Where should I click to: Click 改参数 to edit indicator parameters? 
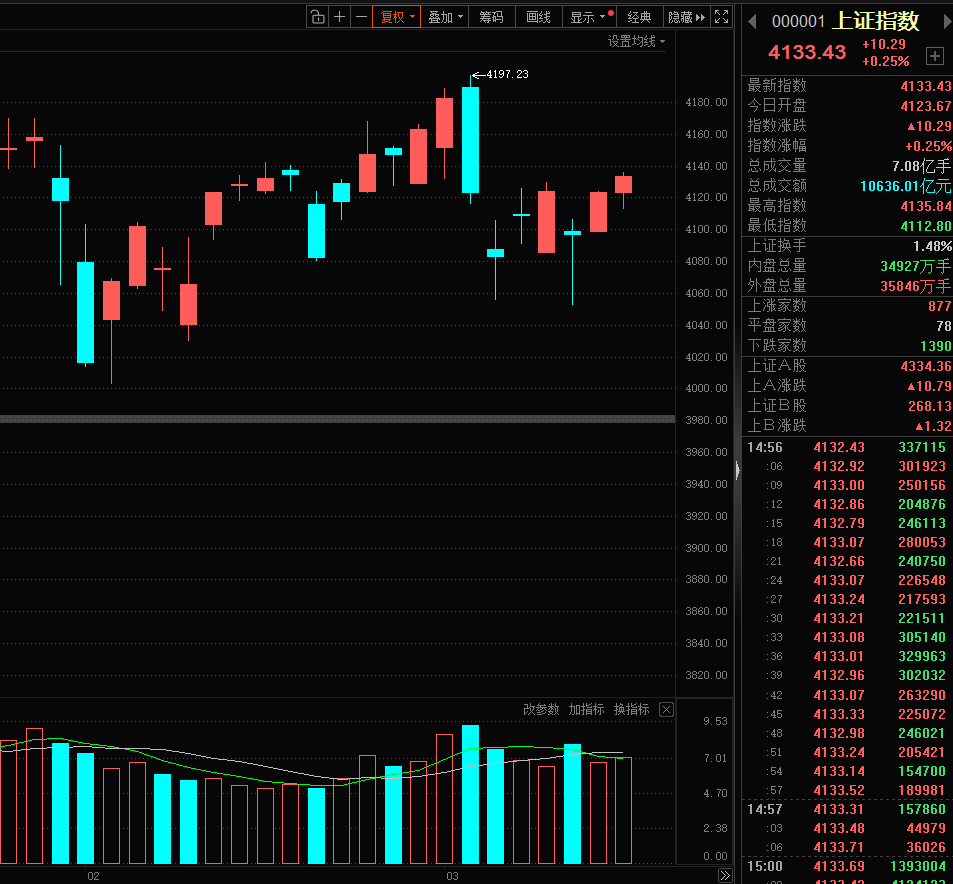click(x=541, y=710)
